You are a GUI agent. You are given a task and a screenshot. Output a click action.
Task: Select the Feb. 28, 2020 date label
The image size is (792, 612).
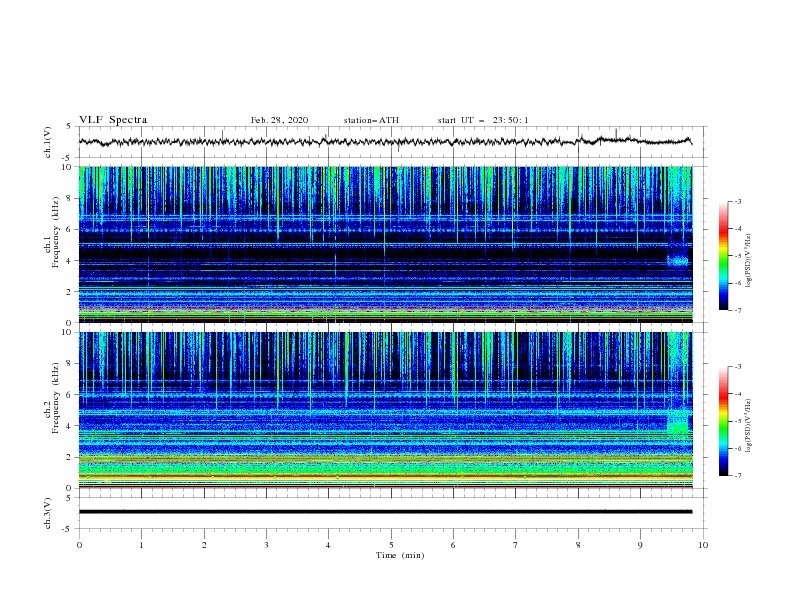tap(279, 120)
